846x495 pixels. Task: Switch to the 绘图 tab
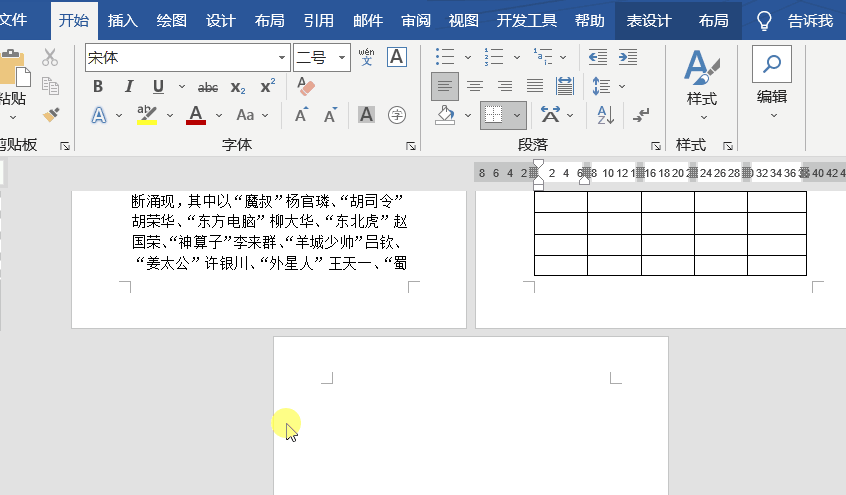[x=172, y=21]
